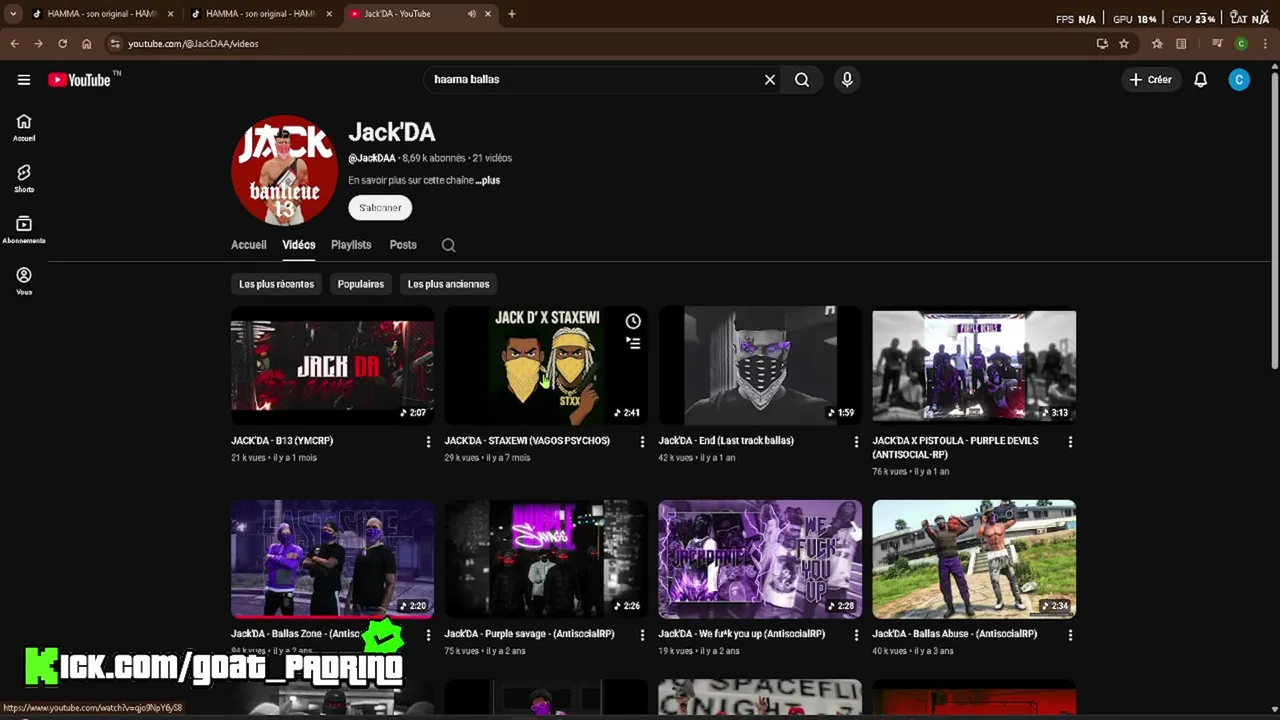Open a new browser tab
Image resolution: width=1280 pixels, height=720 pixels.
pyautogui.click(x=512, y=14)
